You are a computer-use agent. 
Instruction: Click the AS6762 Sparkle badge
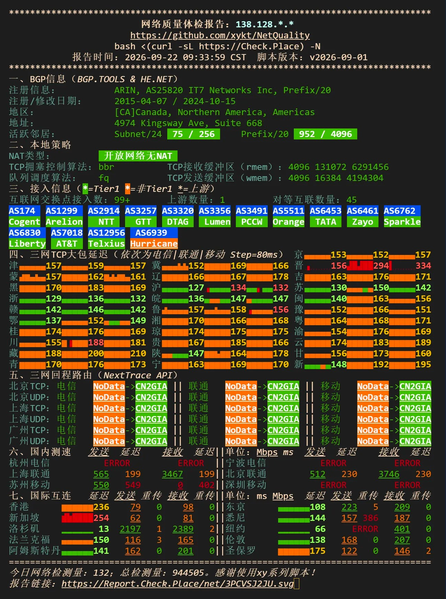(402, 217)
